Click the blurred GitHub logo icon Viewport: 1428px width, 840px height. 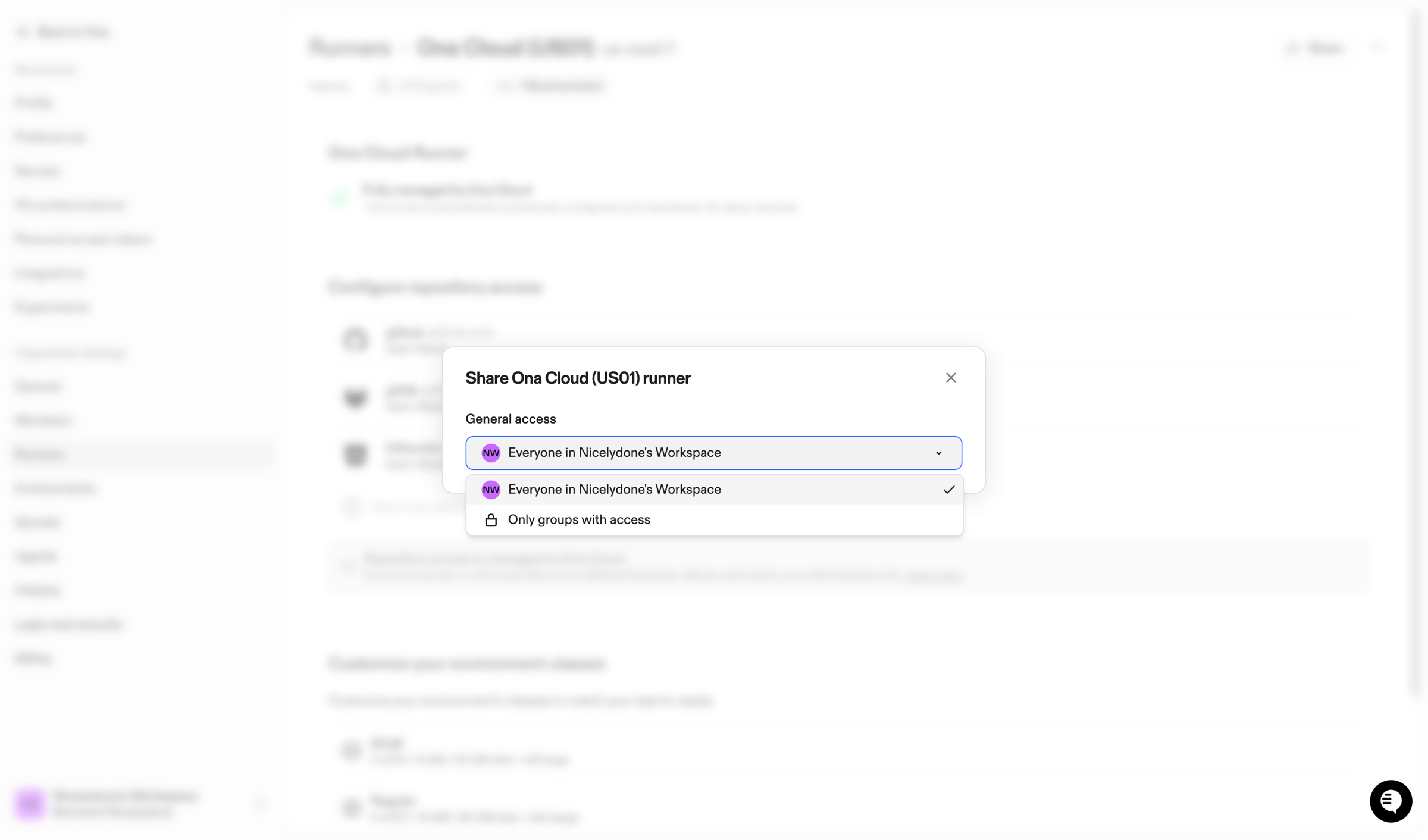[355, 340]
